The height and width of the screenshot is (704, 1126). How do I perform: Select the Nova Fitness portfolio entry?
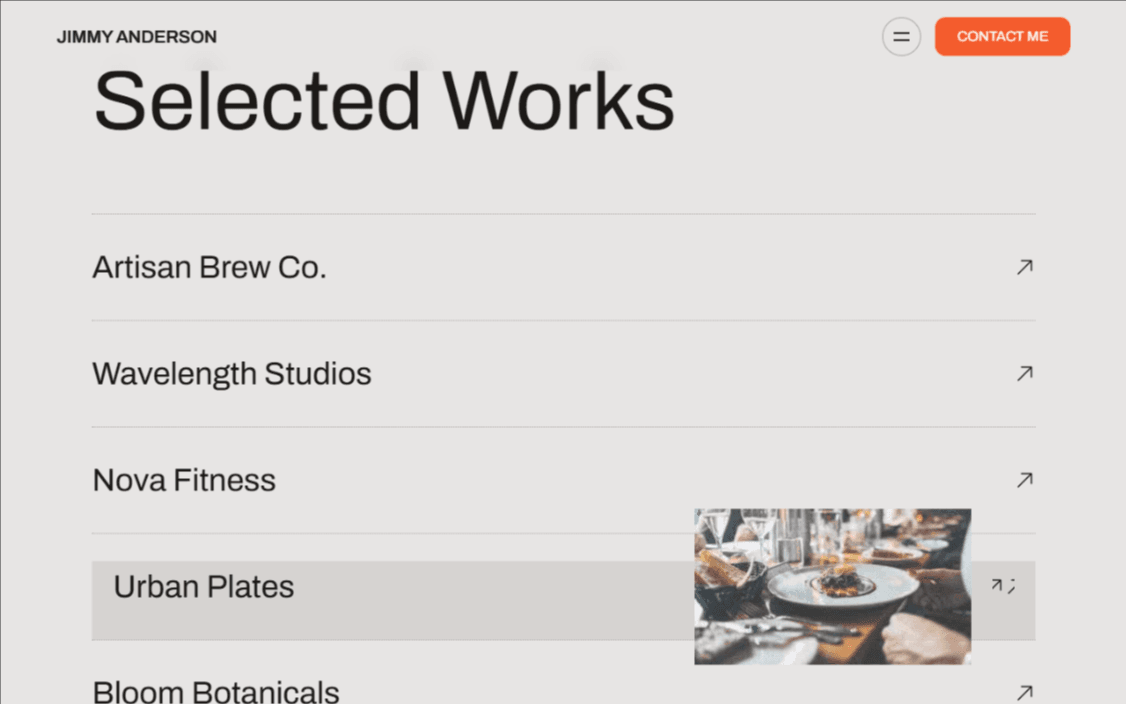[x=184, y=480]
